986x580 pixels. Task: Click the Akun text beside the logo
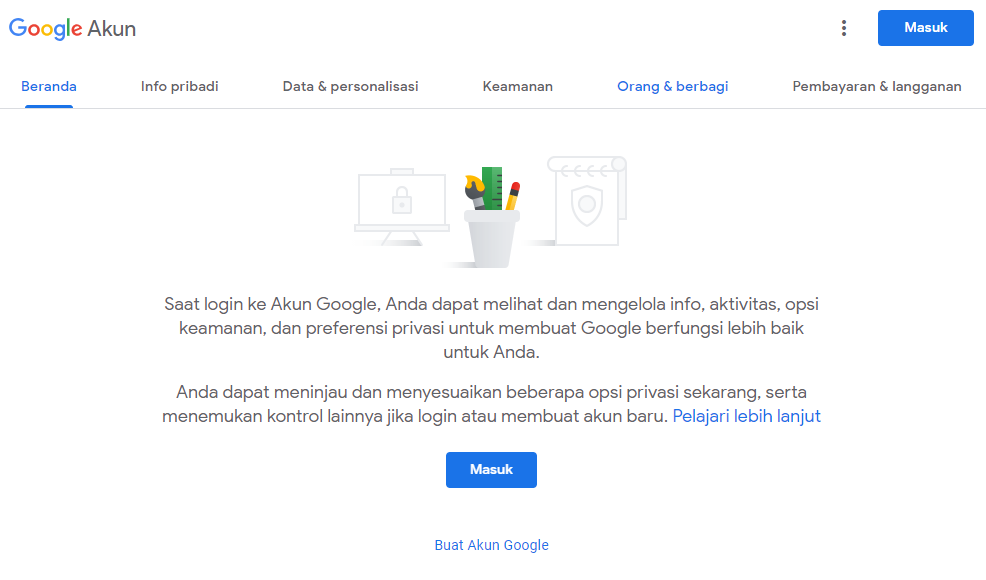tap(112, 29)
